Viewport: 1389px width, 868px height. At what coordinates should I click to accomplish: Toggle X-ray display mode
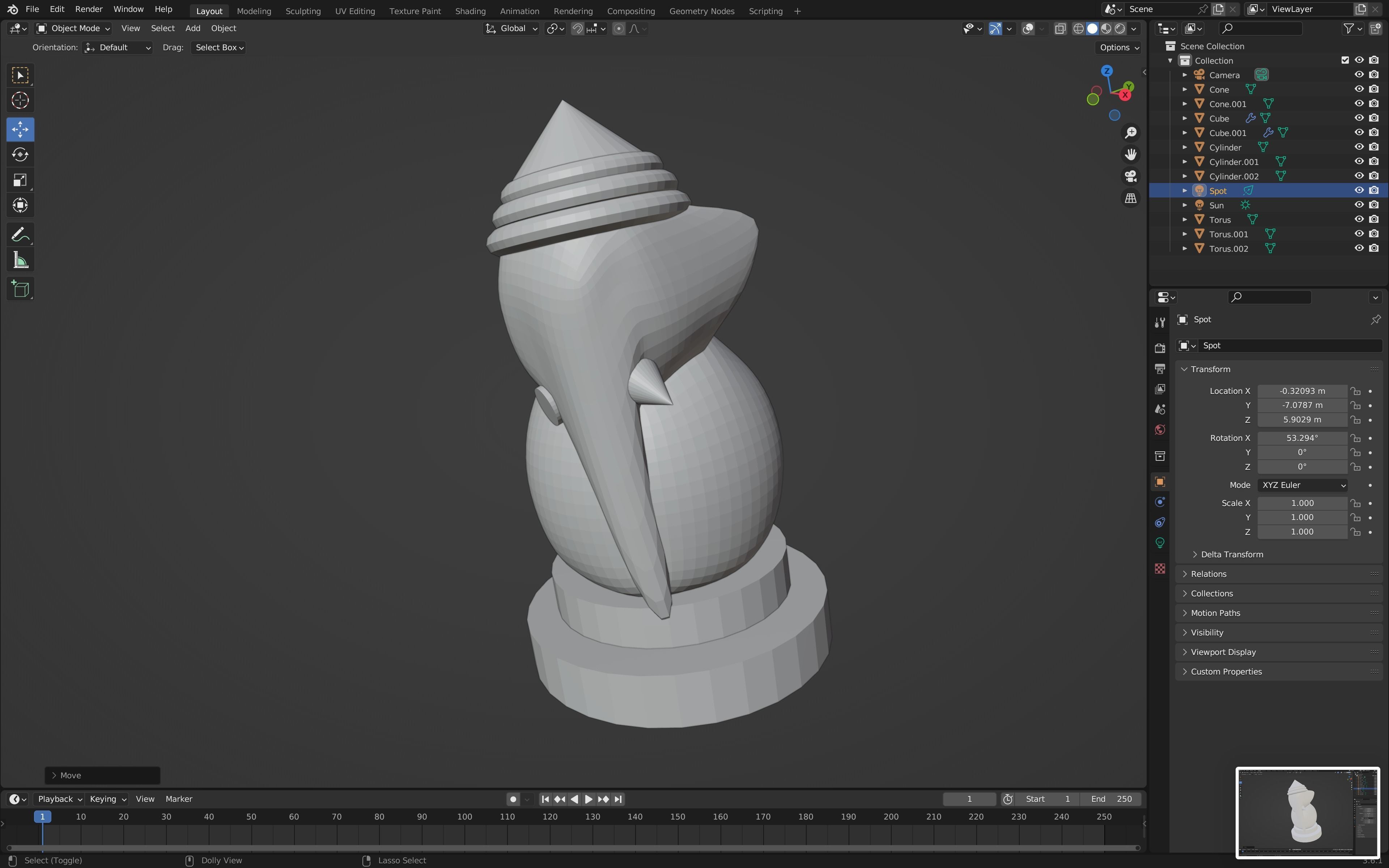(x=1061, y=28)
